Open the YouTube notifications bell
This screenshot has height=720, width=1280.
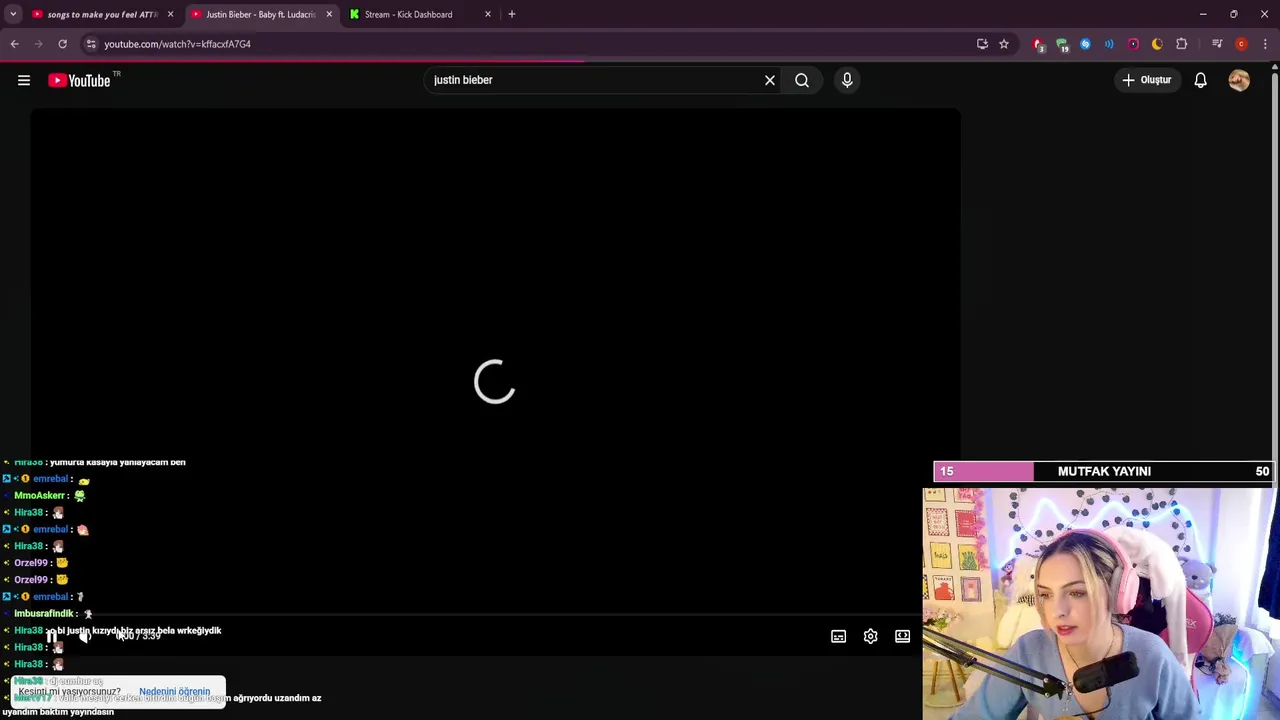tap(1200, 80)
